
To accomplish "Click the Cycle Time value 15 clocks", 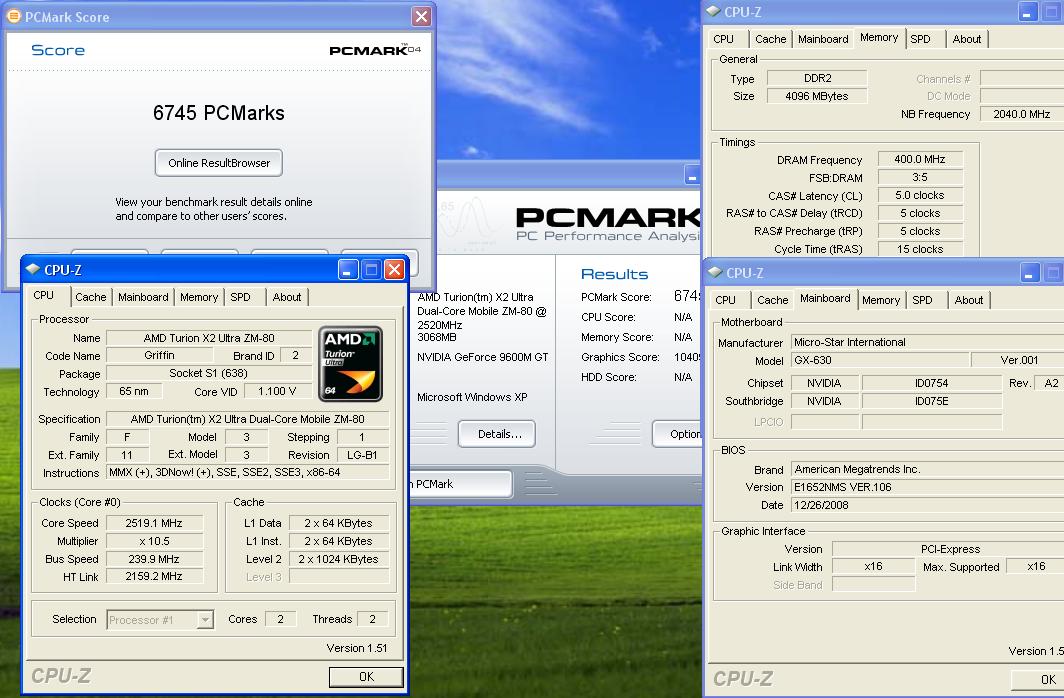I will 920,249.
